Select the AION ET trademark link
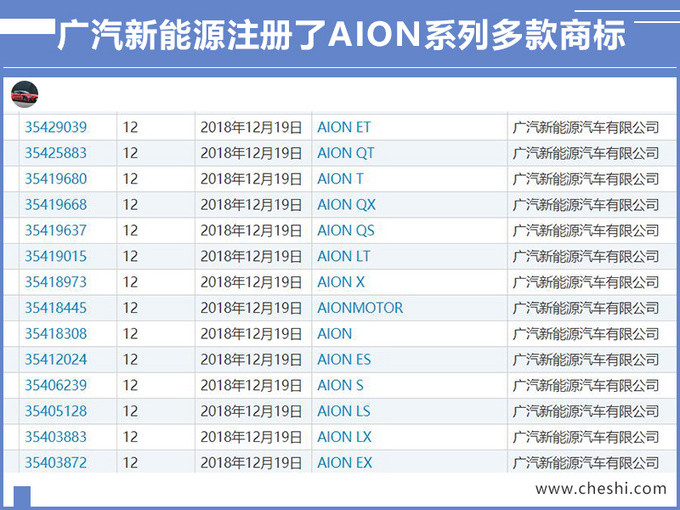The width and height of the screenshot is (680, 510). 344,127
